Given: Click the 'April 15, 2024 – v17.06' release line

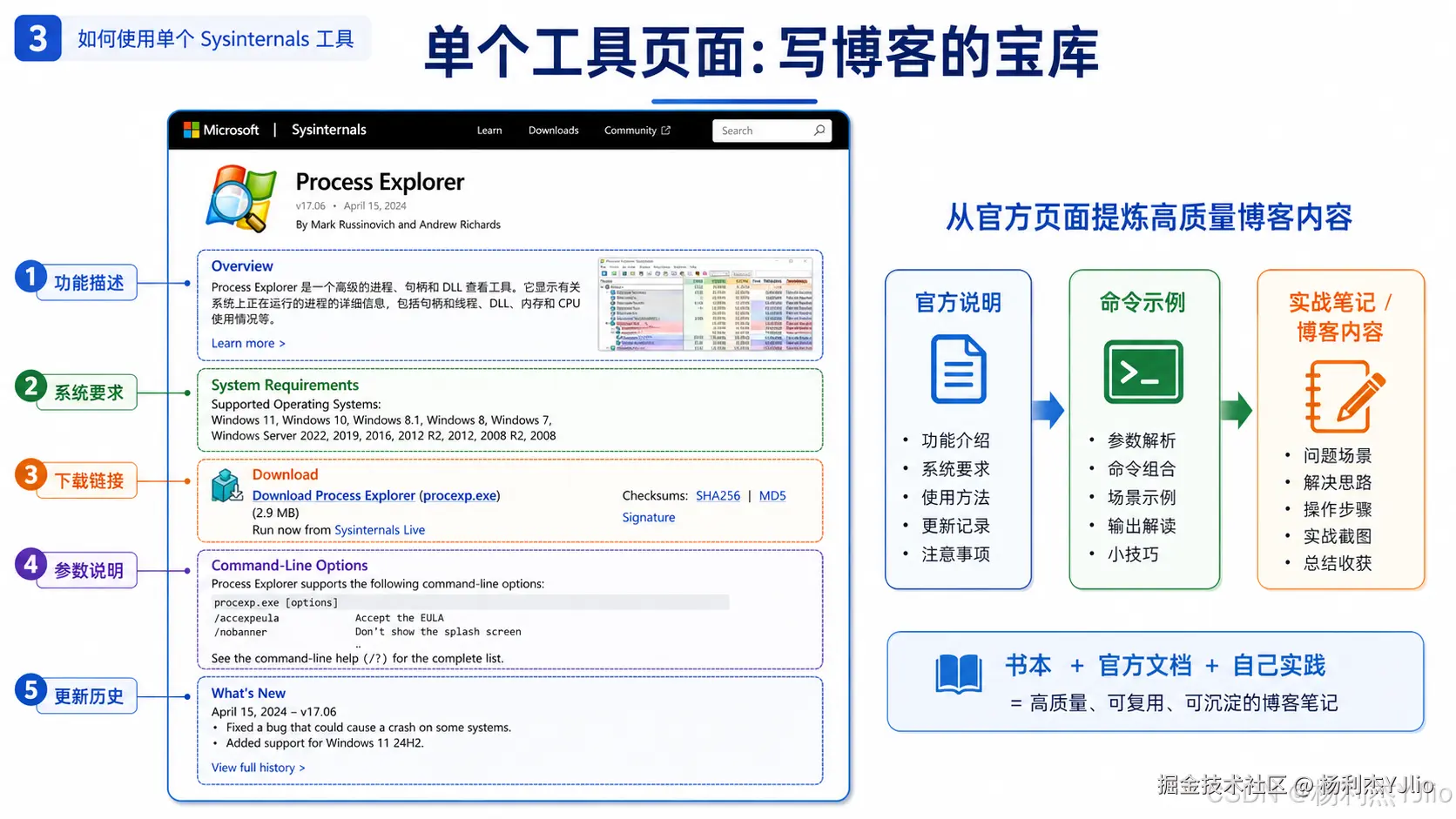Looking at the screenshot, I should tap(273, 712).
